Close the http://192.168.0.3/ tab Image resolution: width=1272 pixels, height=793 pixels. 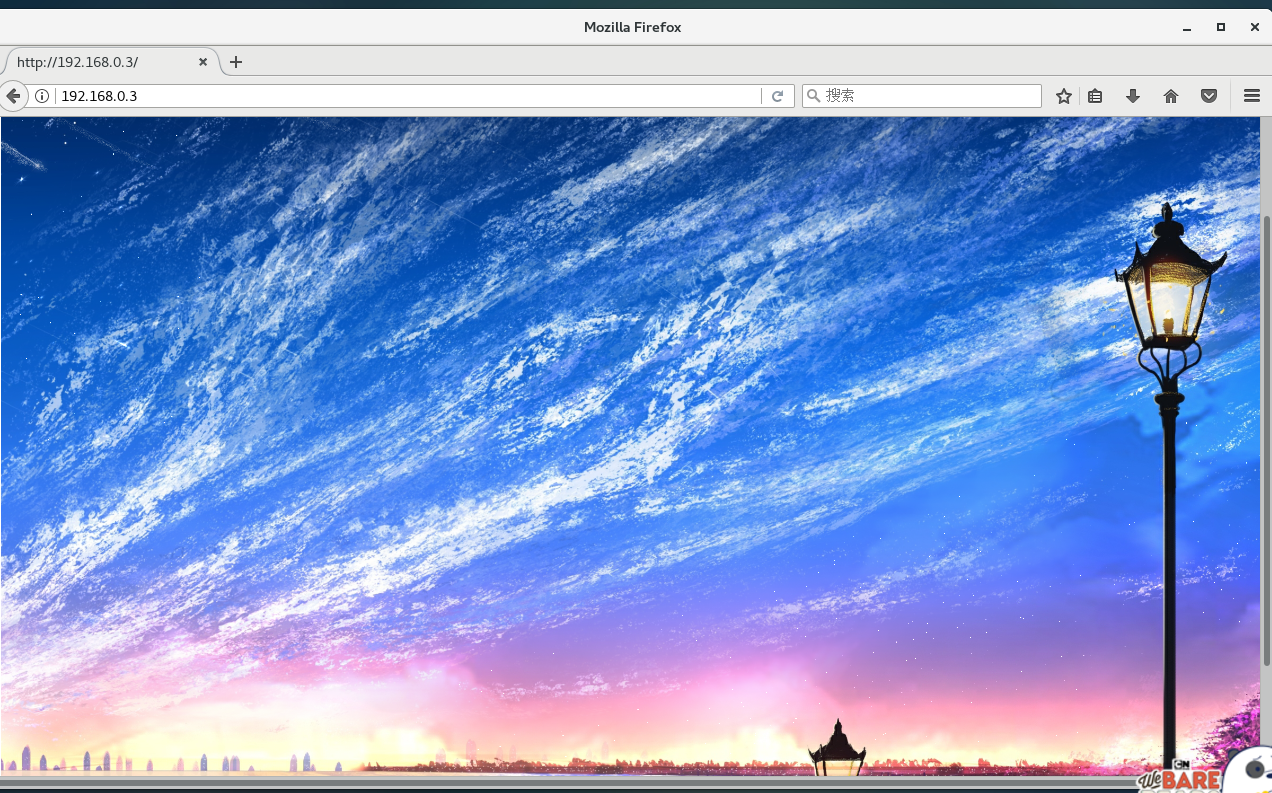pos(203,62)
